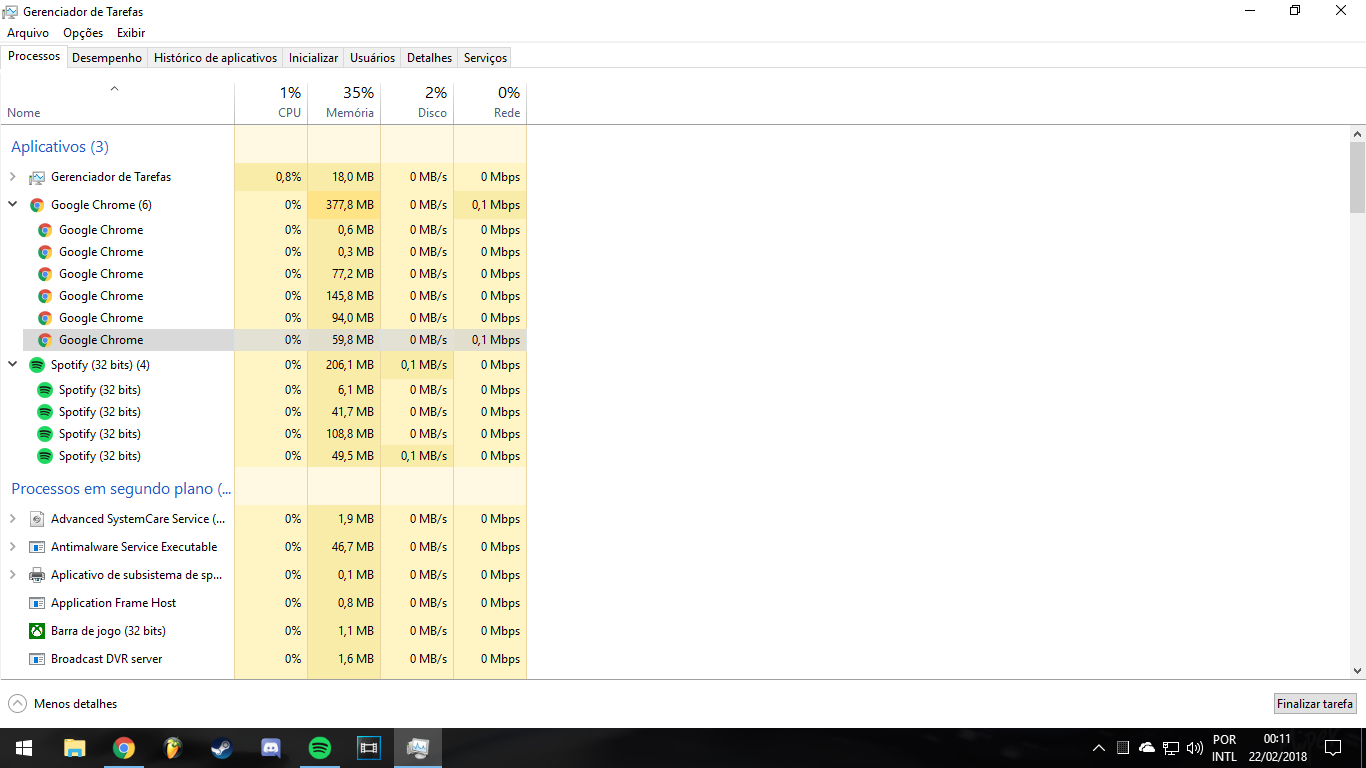Open the Windows Start menu

point(24,748)
